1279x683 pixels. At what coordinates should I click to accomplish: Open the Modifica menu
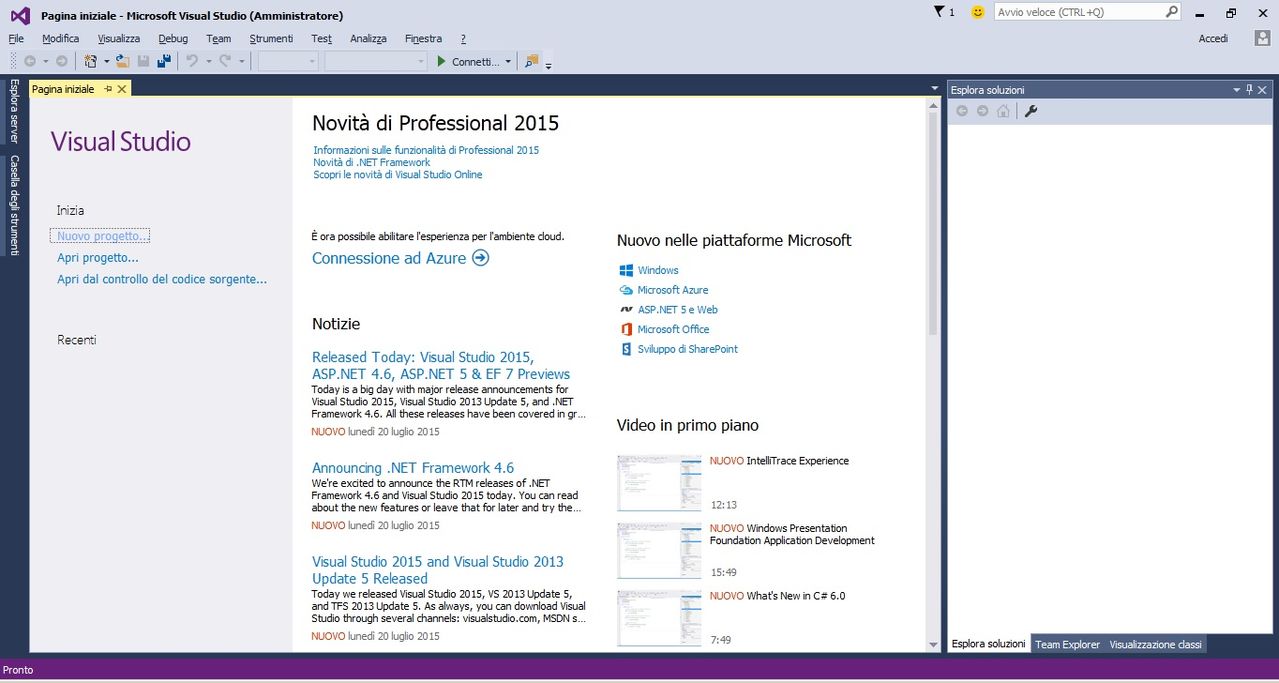pyautogui.click(x=61, y=39)
